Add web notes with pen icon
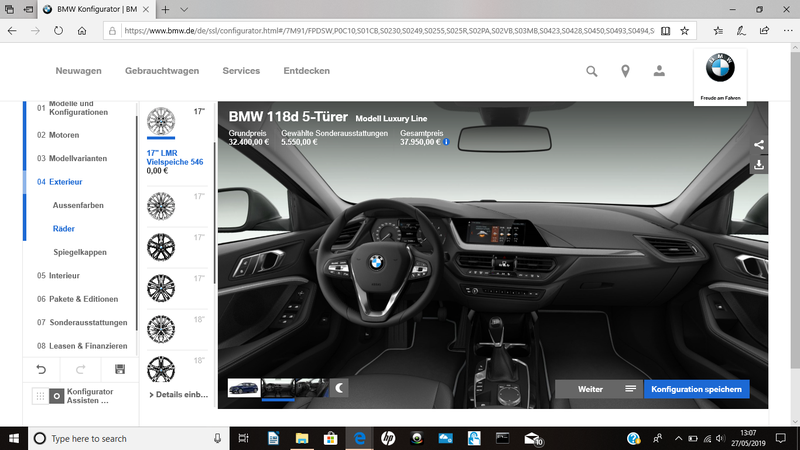 pos(741,31)
